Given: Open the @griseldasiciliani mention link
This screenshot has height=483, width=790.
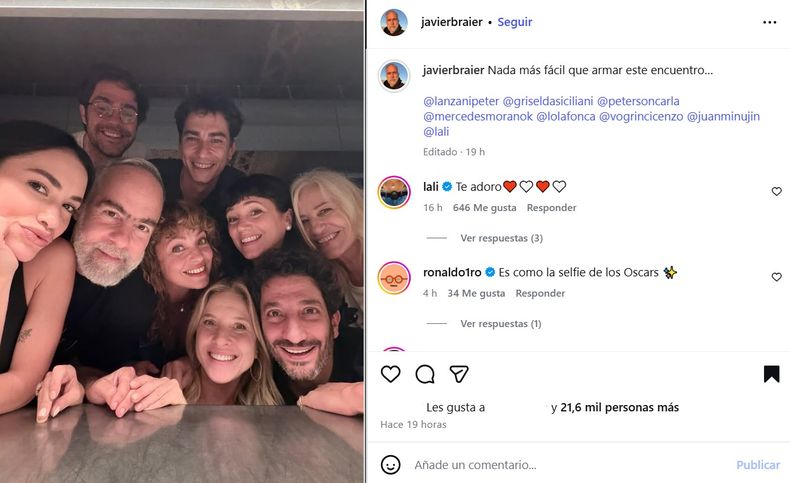Looking at the screenshot, I should 547,101.
